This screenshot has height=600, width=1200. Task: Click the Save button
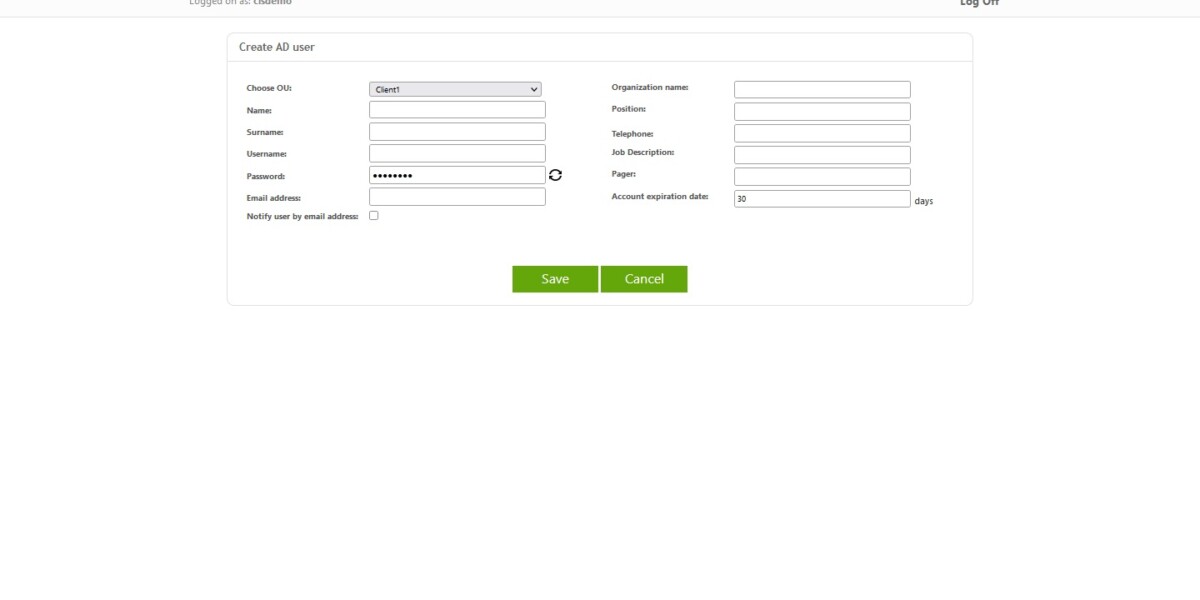click(x=554, y=278)
